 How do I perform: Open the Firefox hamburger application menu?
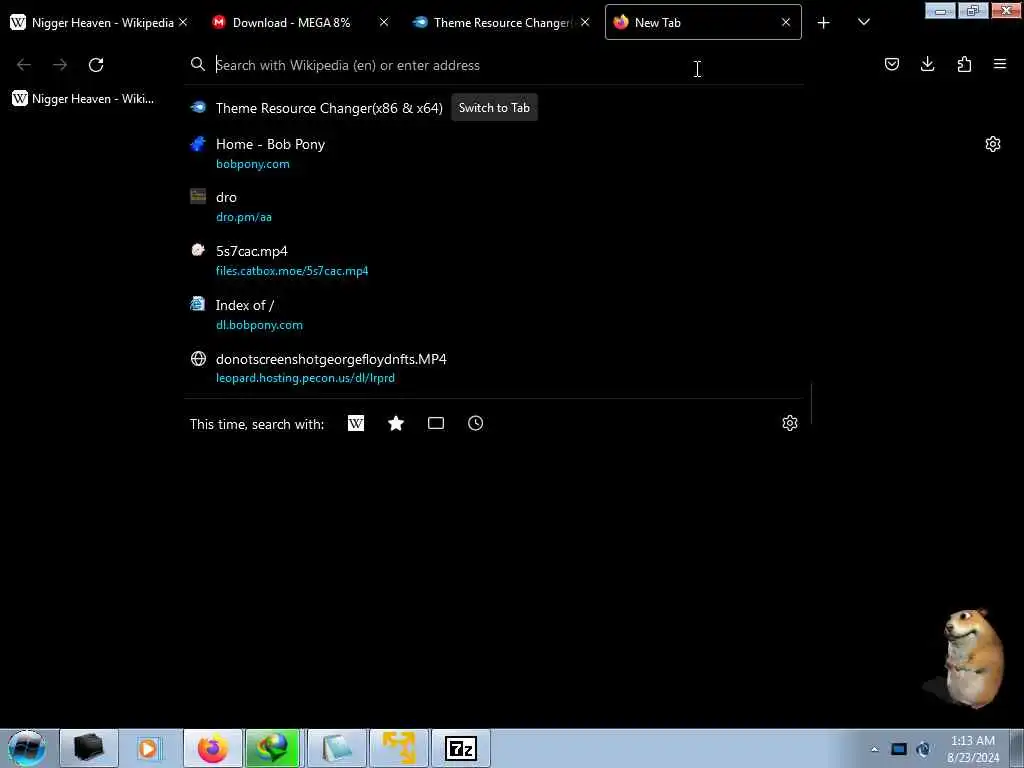click(1000, 64)
